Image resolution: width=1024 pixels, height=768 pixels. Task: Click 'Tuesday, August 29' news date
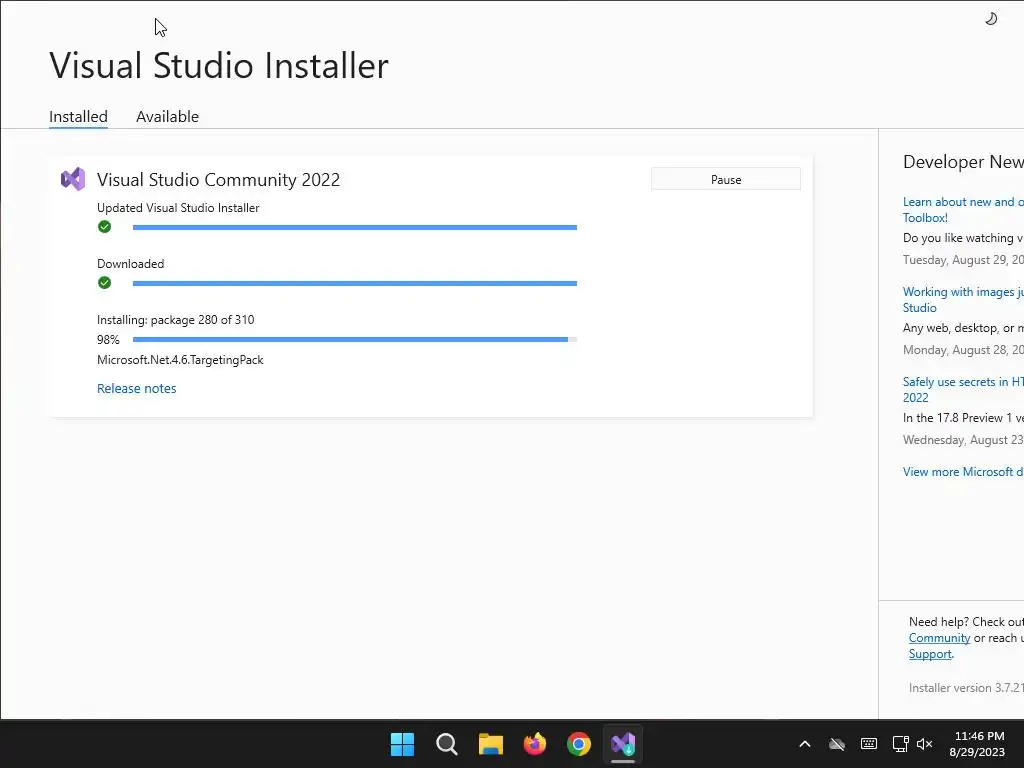(x=963, y=260)
